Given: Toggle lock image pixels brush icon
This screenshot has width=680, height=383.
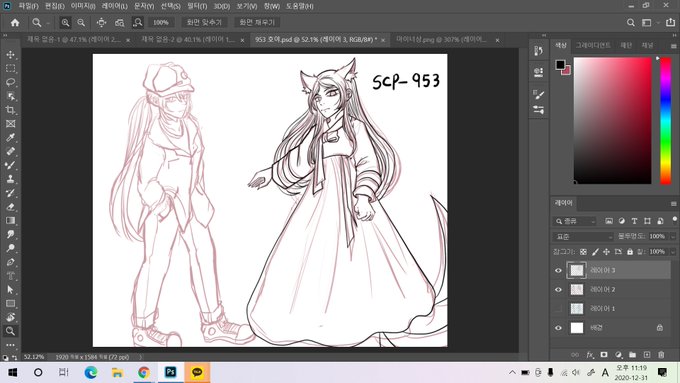Looking at the screenshot, I should coord(595,252).
